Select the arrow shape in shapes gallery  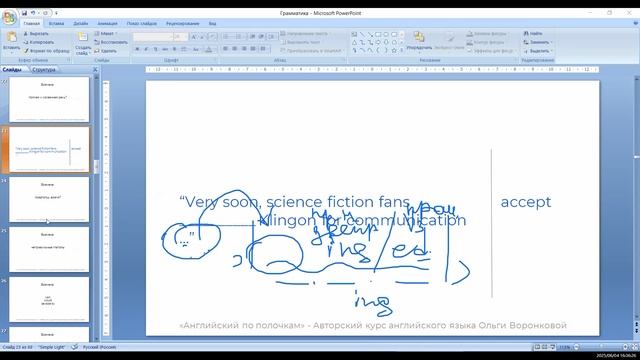370,34
